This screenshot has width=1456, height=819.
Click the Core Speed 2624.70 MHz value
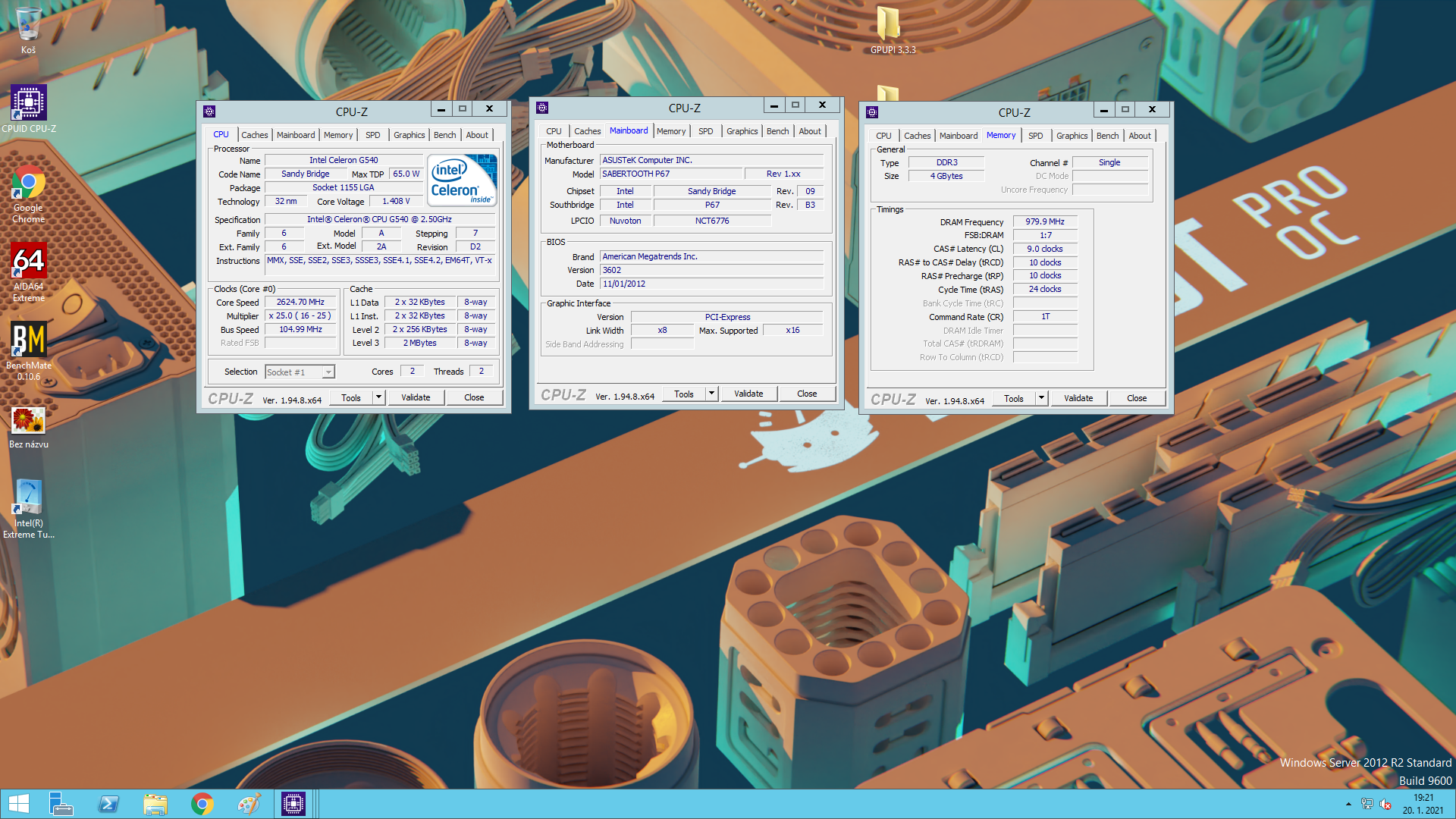coord(300,302)
